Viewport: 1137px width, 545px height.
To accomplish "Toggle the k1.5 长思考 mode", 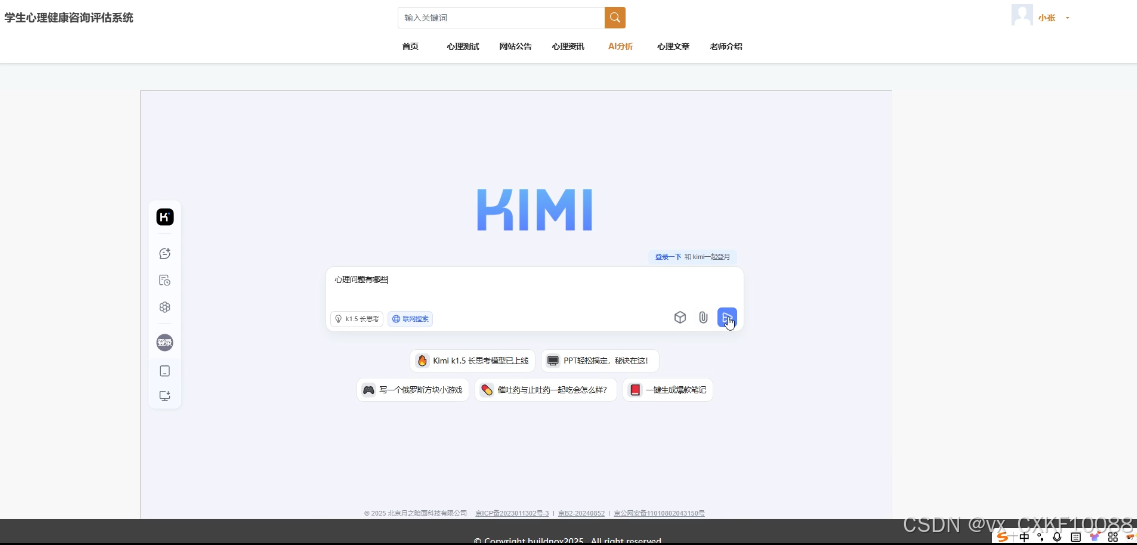I will tap(357, 319).
